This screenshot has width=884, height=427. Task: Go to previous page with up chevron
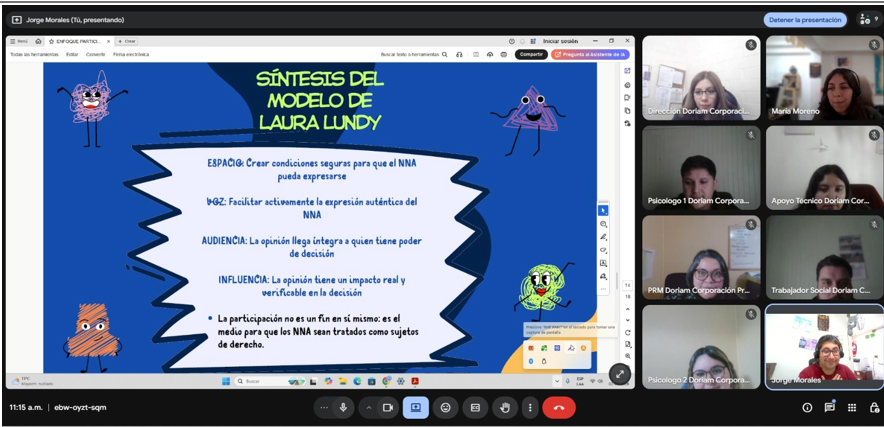pyautogui.click(x=627, y=307)
